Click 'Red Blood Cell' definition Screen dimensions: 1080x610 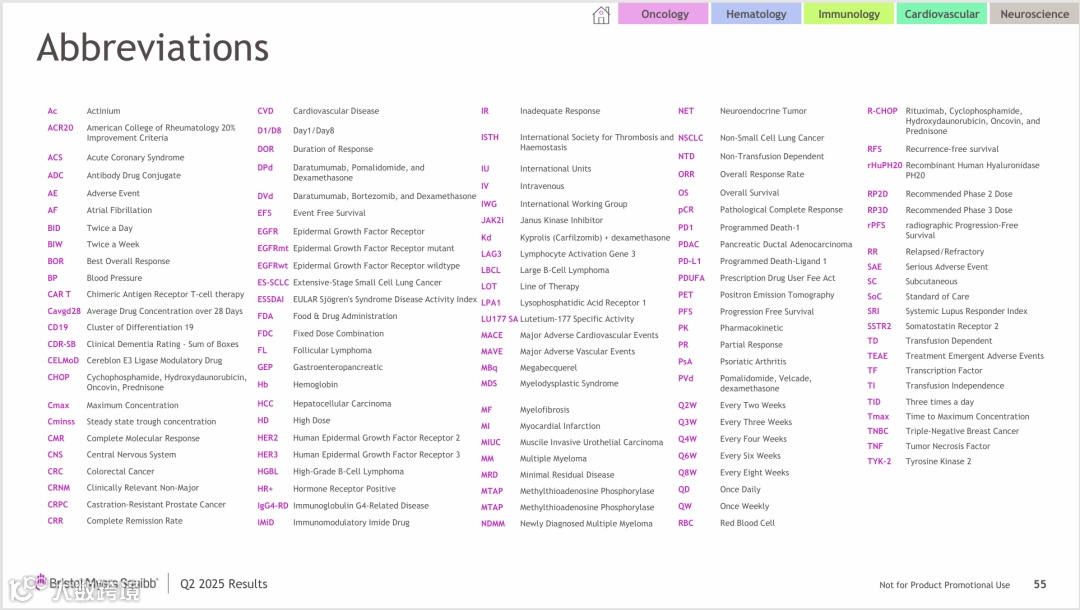click(x=747, y=523)
